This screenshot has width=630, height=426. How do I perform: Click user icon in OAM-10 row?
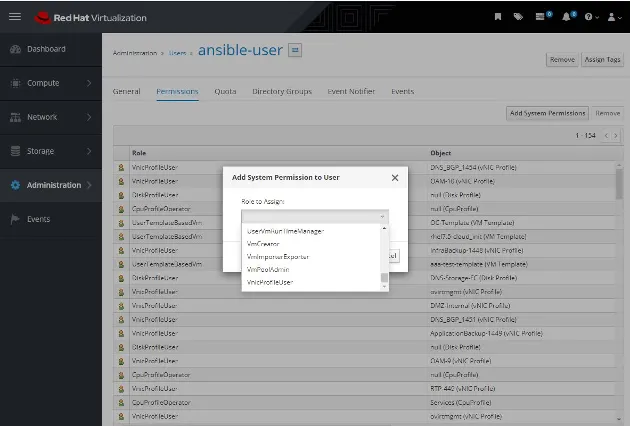click(121, 181)
